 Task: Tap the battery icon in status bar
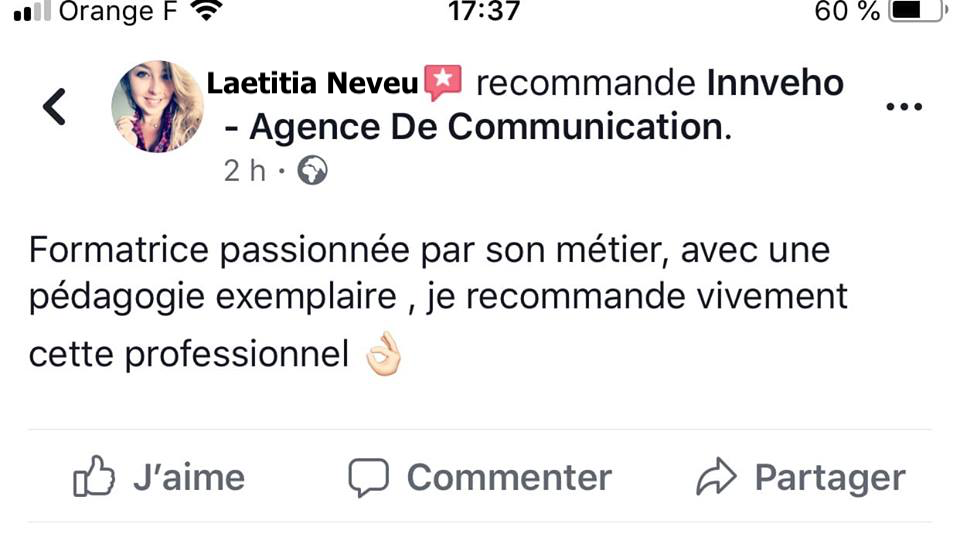[x=912, y=12]
